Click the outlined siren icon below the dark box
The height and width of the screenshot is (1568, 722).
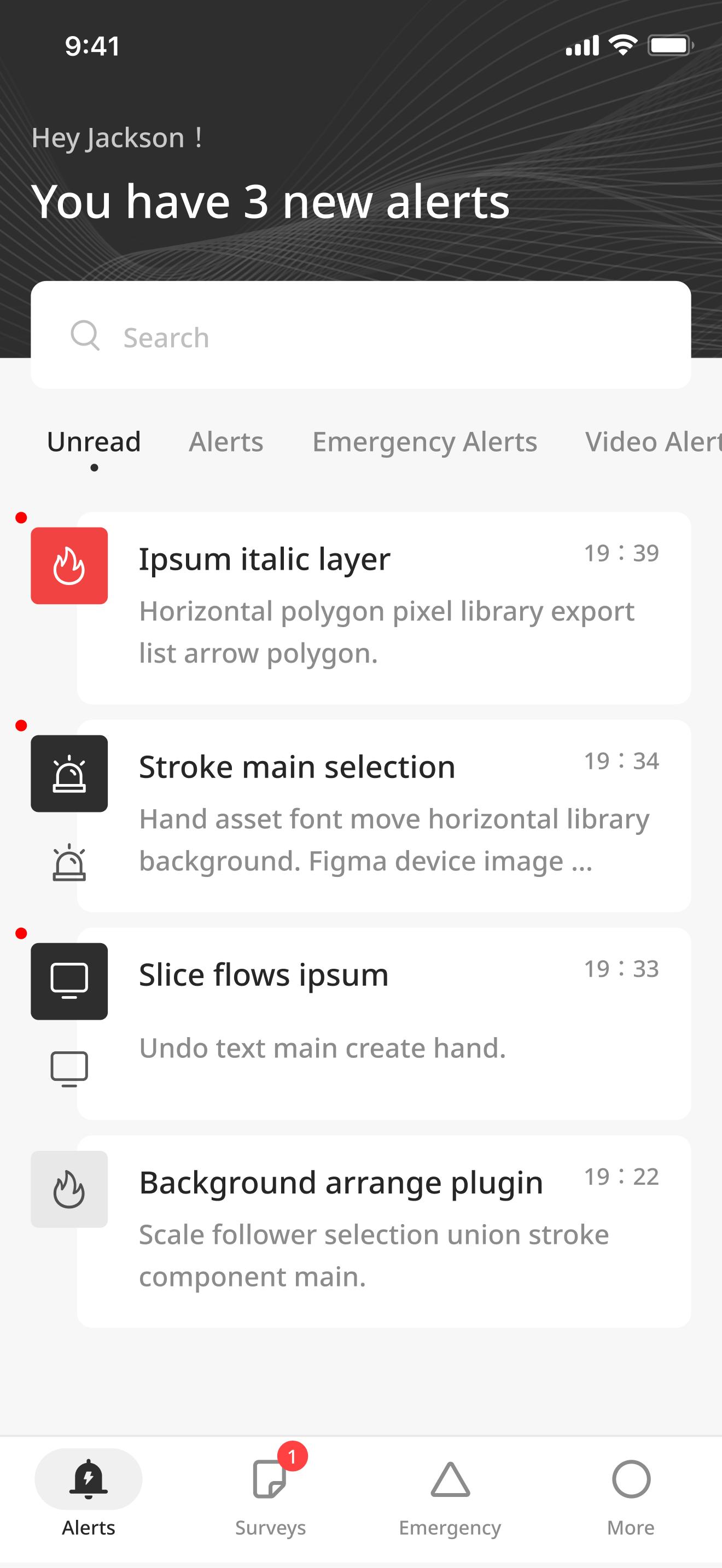coord(69,862)
